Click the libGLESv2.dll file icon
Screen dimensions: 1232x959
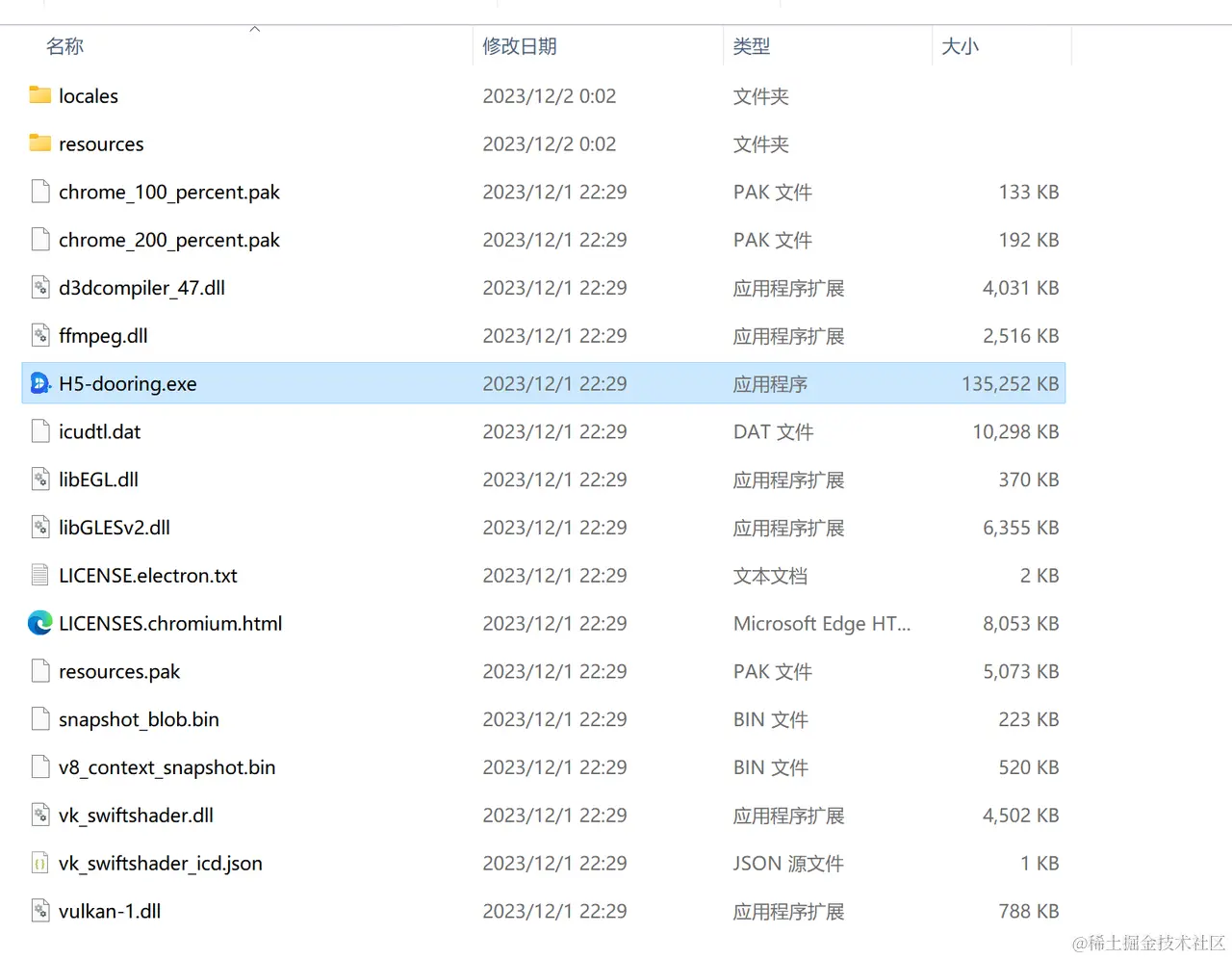[x=39, y=528]
